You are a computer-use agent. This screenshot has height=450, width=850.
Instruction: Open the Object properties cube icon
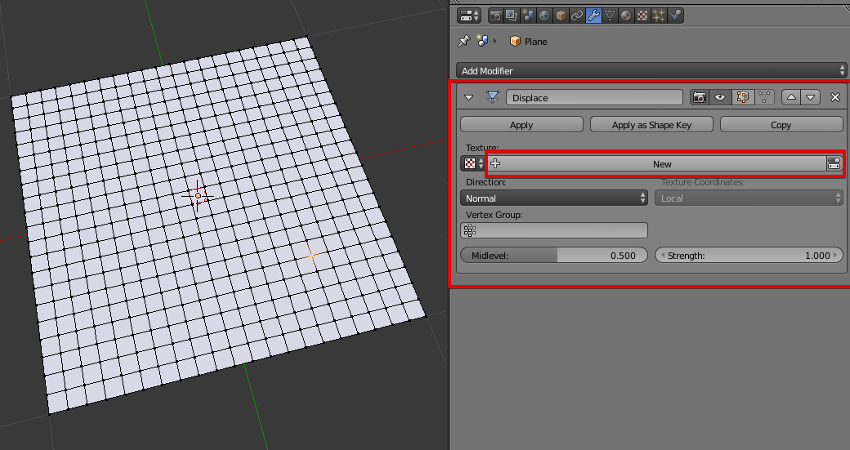coord(560,15)
